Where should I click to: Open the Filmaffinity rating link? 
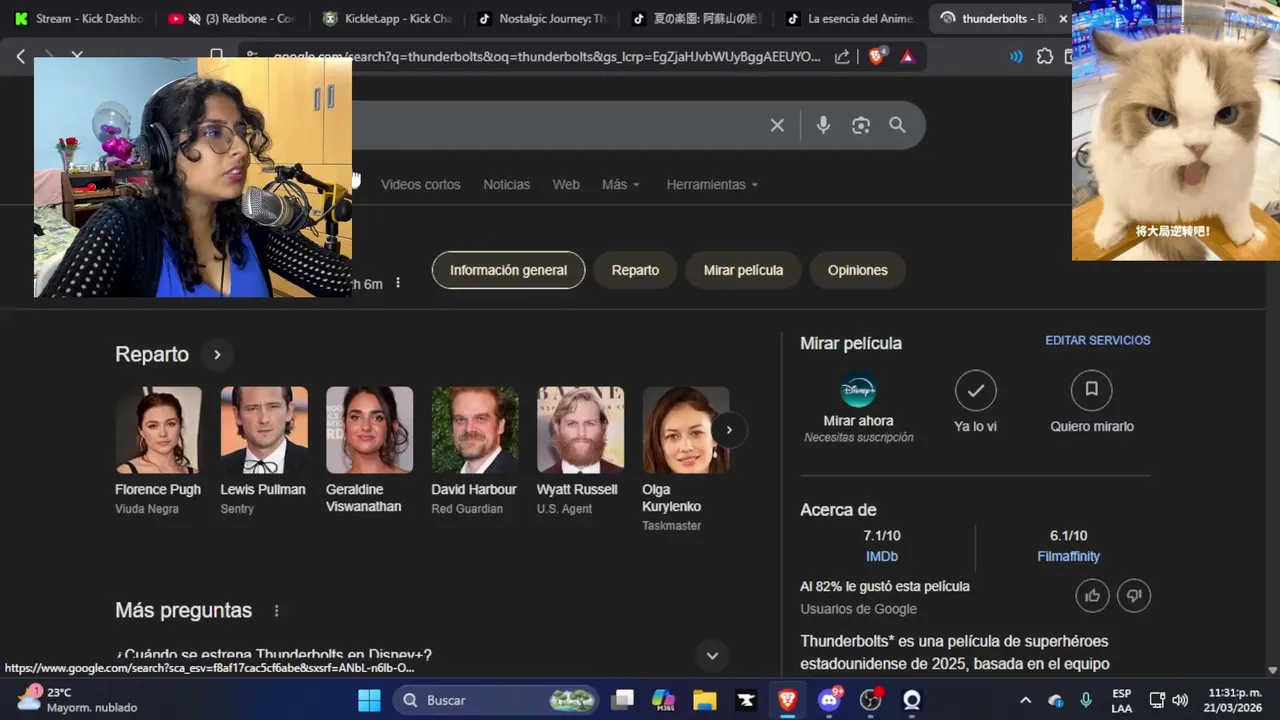coord(1068,556)
